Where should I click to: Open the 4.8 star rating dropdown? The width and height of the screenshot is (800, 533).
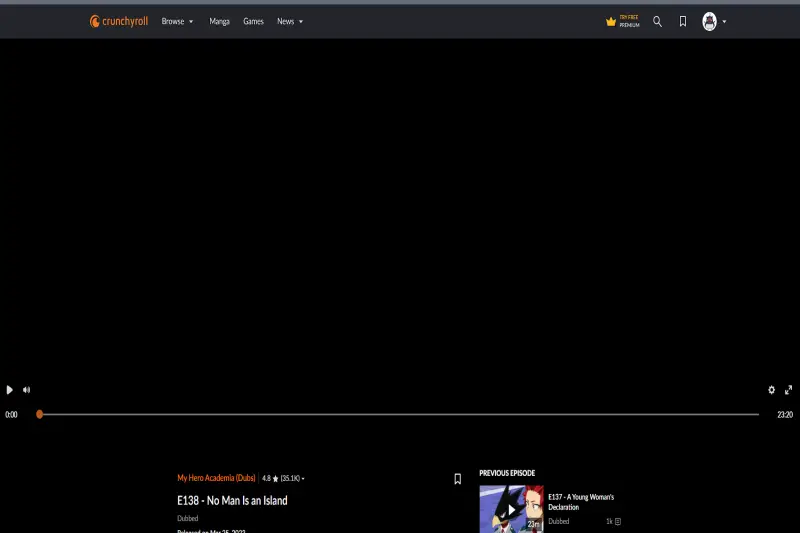[x=283, y=478]
